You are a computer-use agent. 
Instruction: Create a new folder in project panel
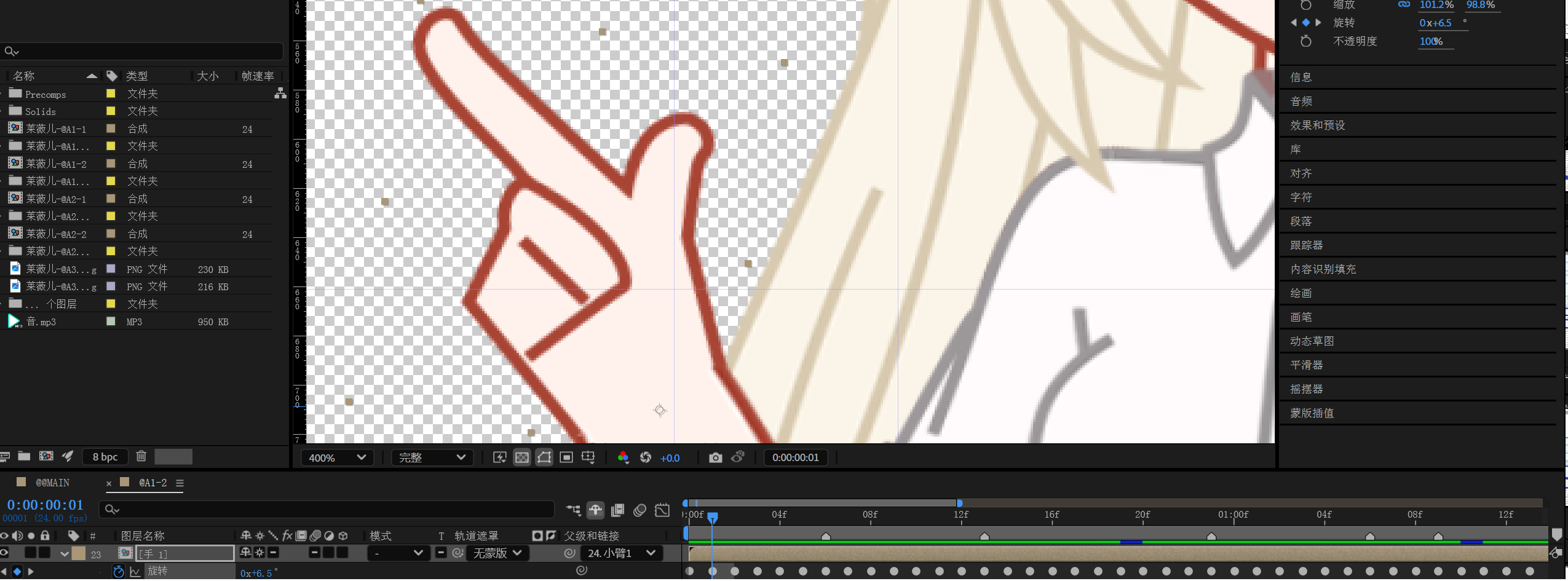click(x=24, y=456)
